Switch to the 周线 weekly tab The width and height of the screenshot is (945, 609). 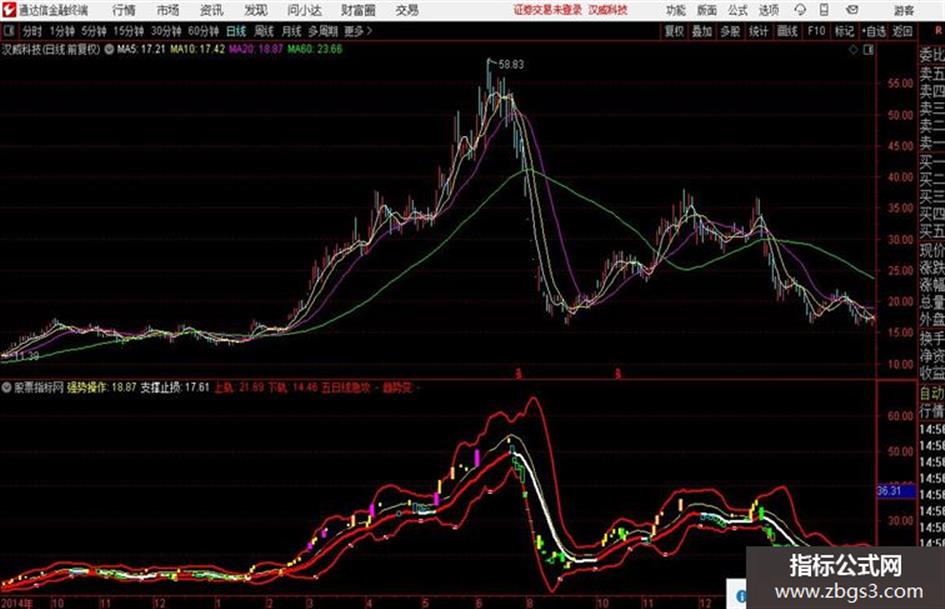point(264,31)
